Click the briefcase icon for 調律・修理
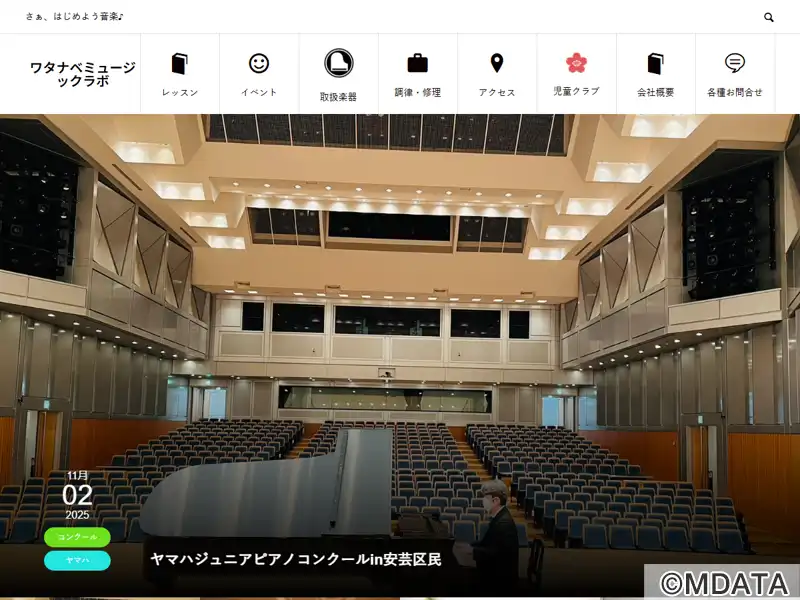Screen dimensions: 800x600 pyautogui.click(x=417, y=64)
